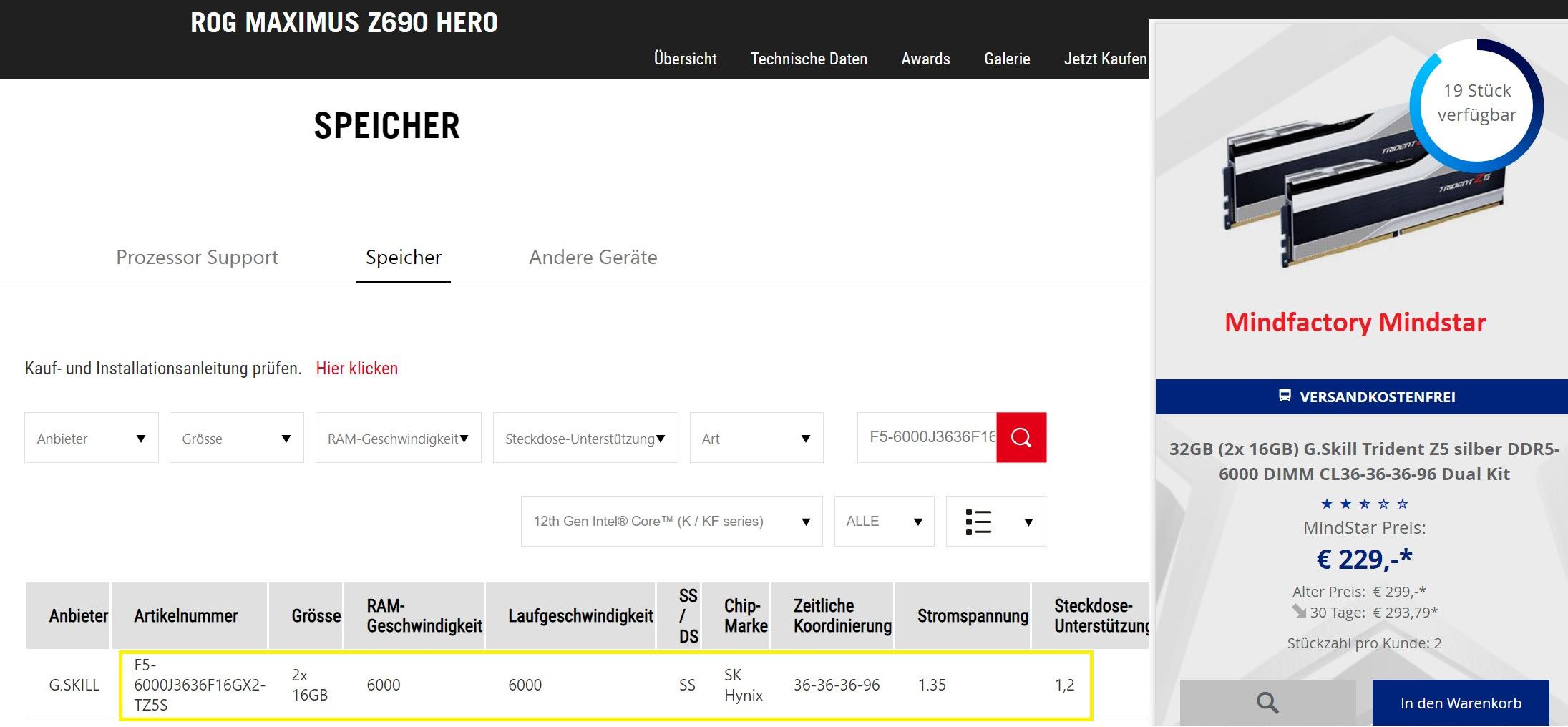Click In den Warenkorb button

pyautogui.click(x=1461, y=703)
